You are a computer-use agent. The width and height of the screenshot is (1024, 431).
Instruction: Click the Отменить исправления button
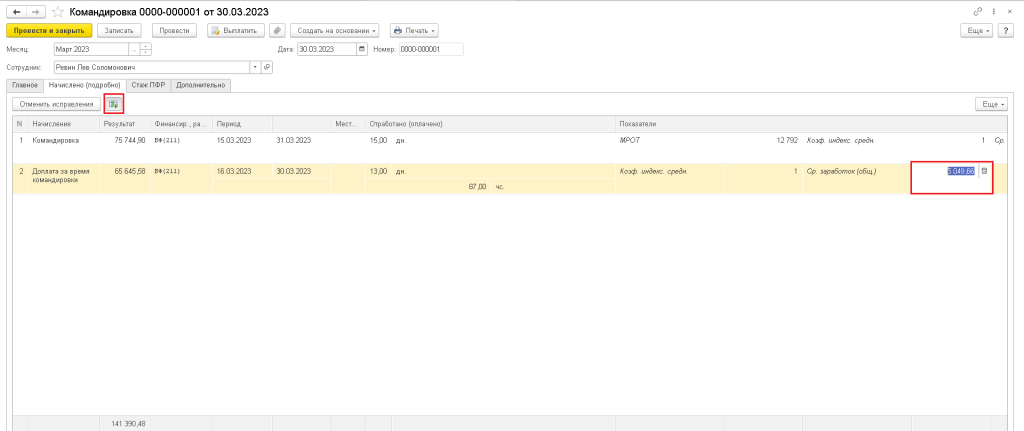tap(57, 104)
